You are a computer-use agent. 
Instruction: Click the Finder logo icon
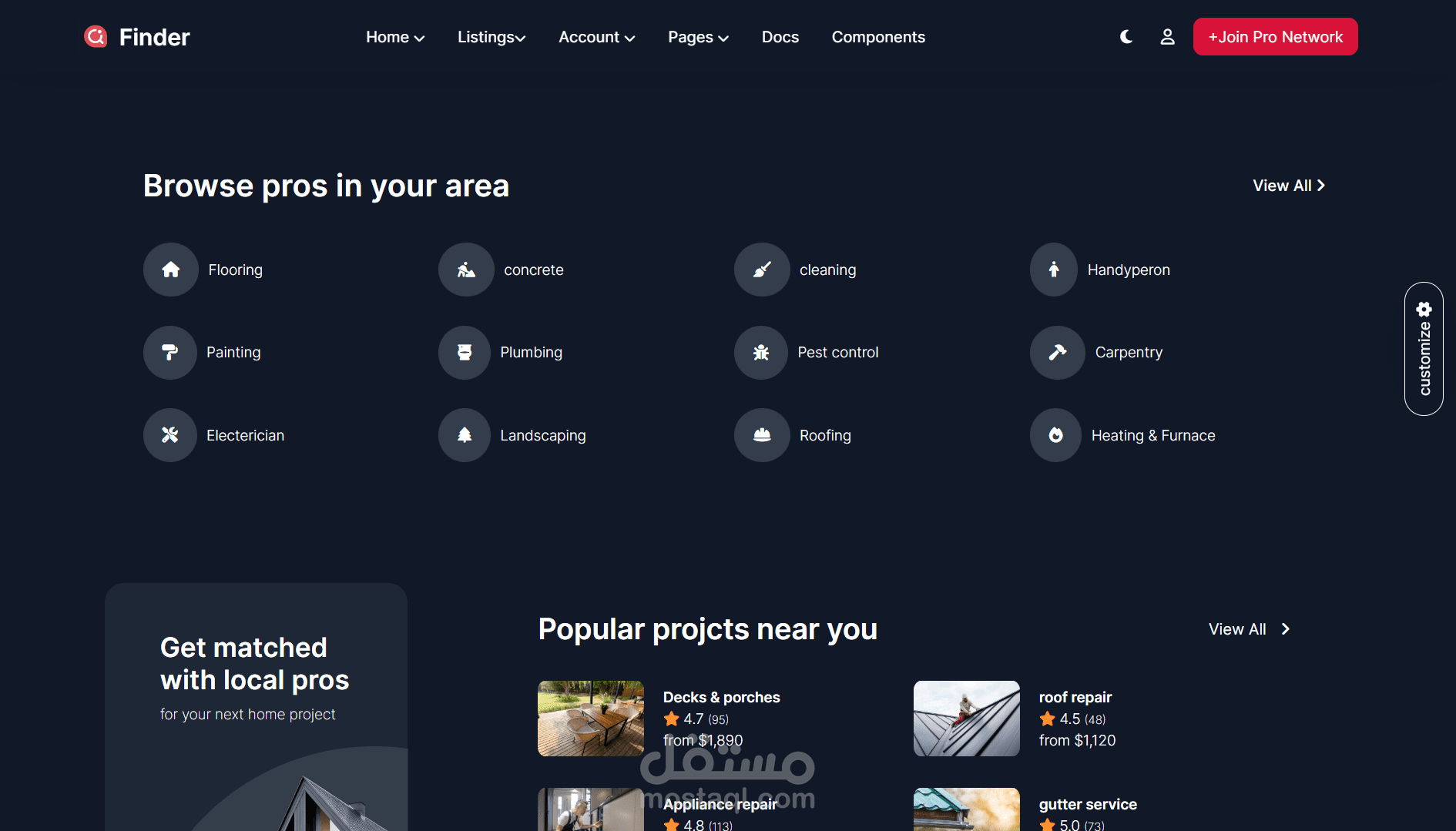[x=96, y=36]
